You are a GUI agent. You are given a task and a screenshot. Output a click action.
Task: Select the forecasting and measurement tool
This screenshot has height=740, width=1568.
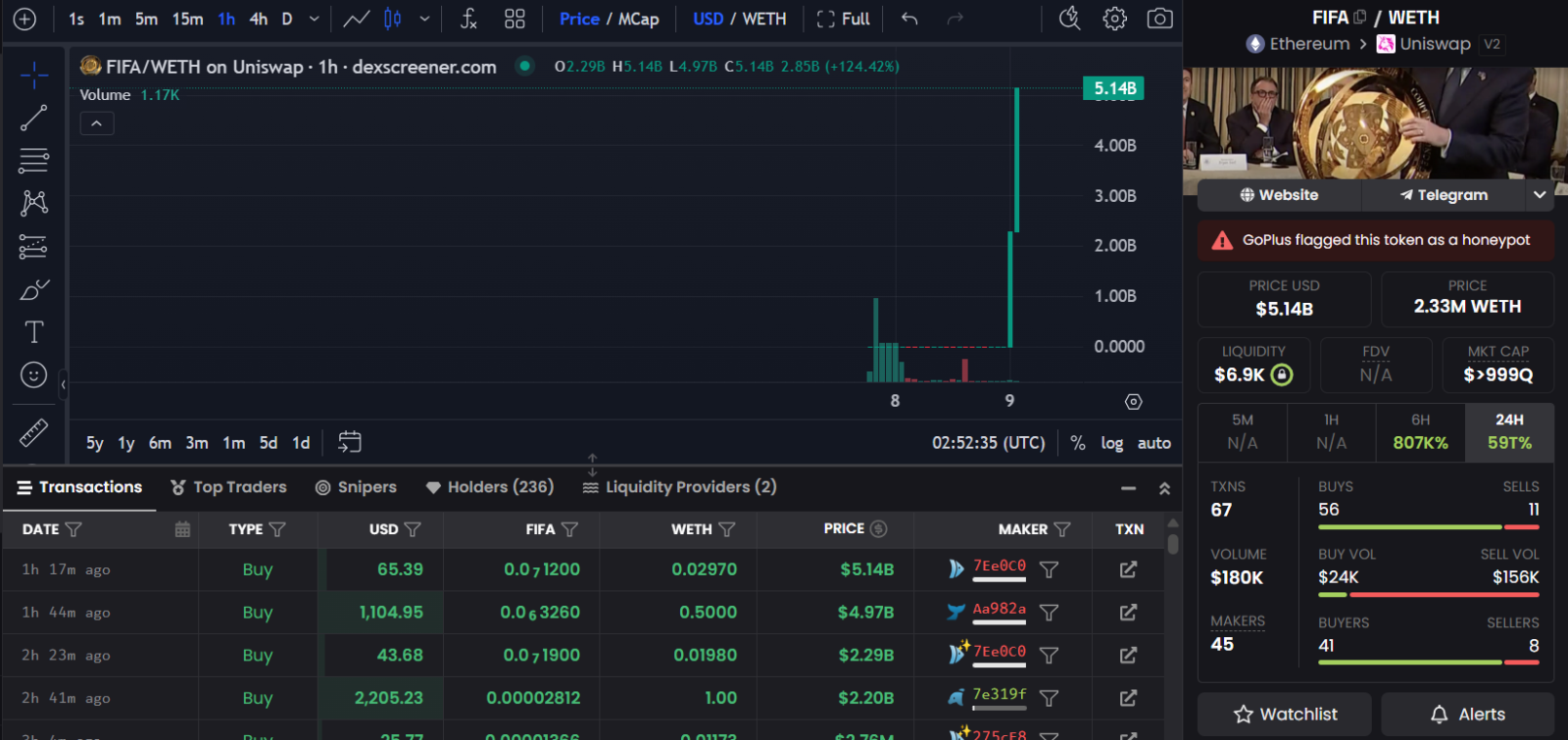pos(34,246)
